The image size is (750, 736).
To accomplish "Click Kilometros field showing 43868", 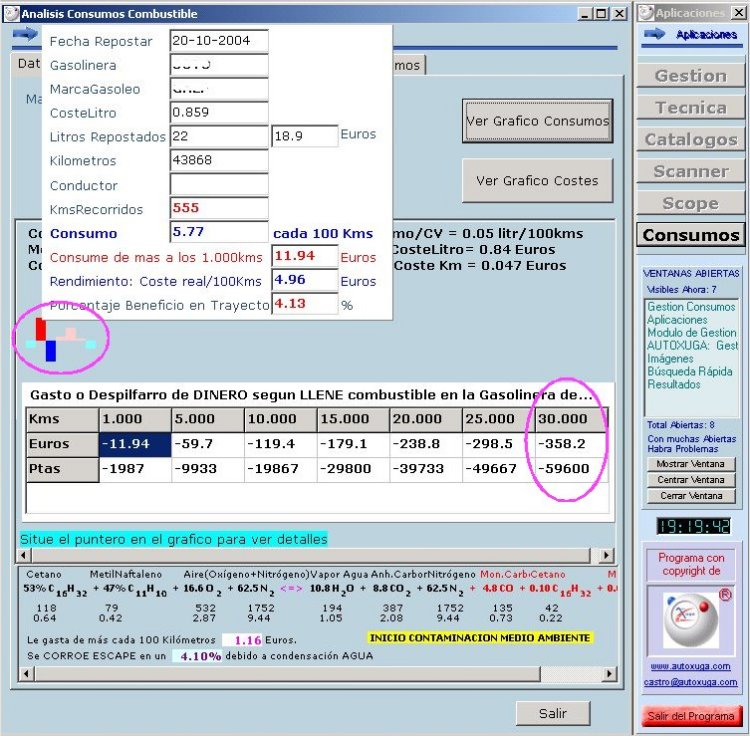I will click(219, 160).
